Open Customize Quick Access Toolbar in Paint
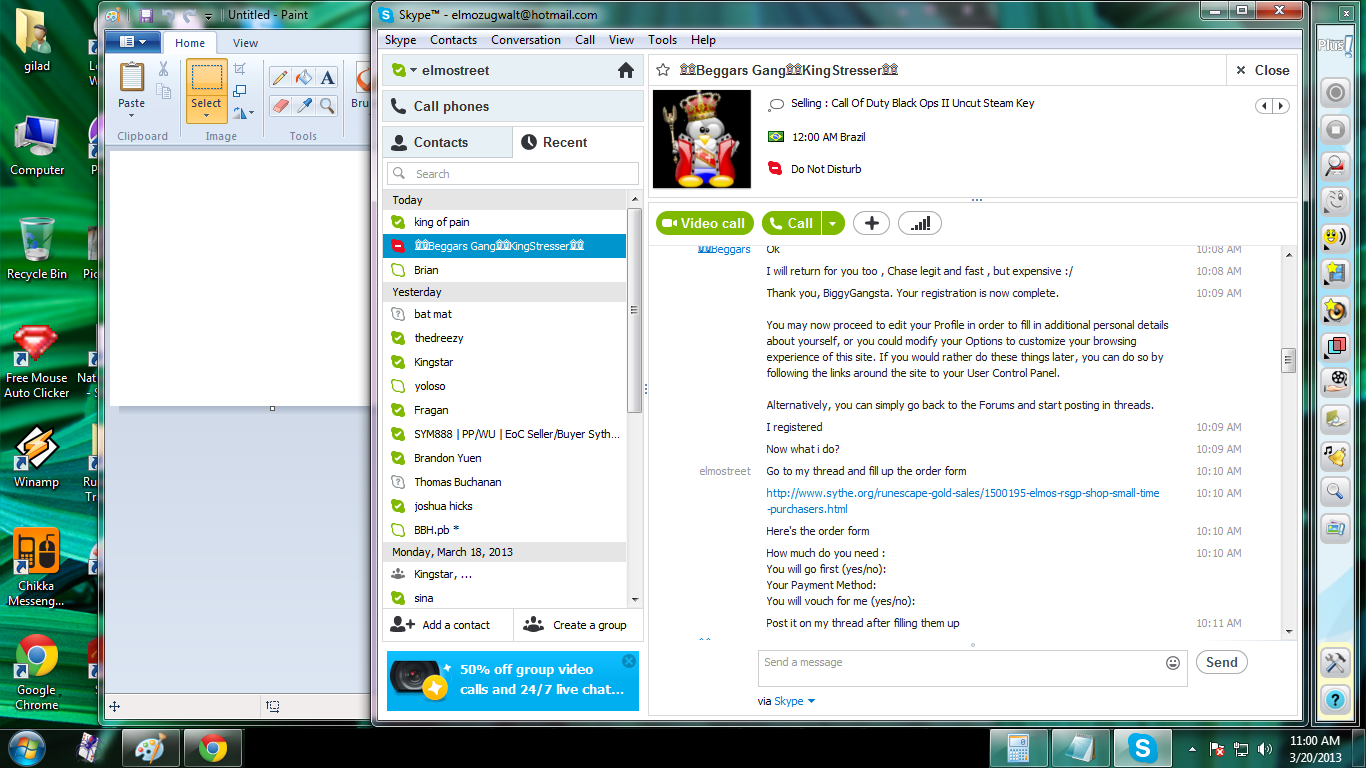1366x768 pixels. click(x=208, y=16)
